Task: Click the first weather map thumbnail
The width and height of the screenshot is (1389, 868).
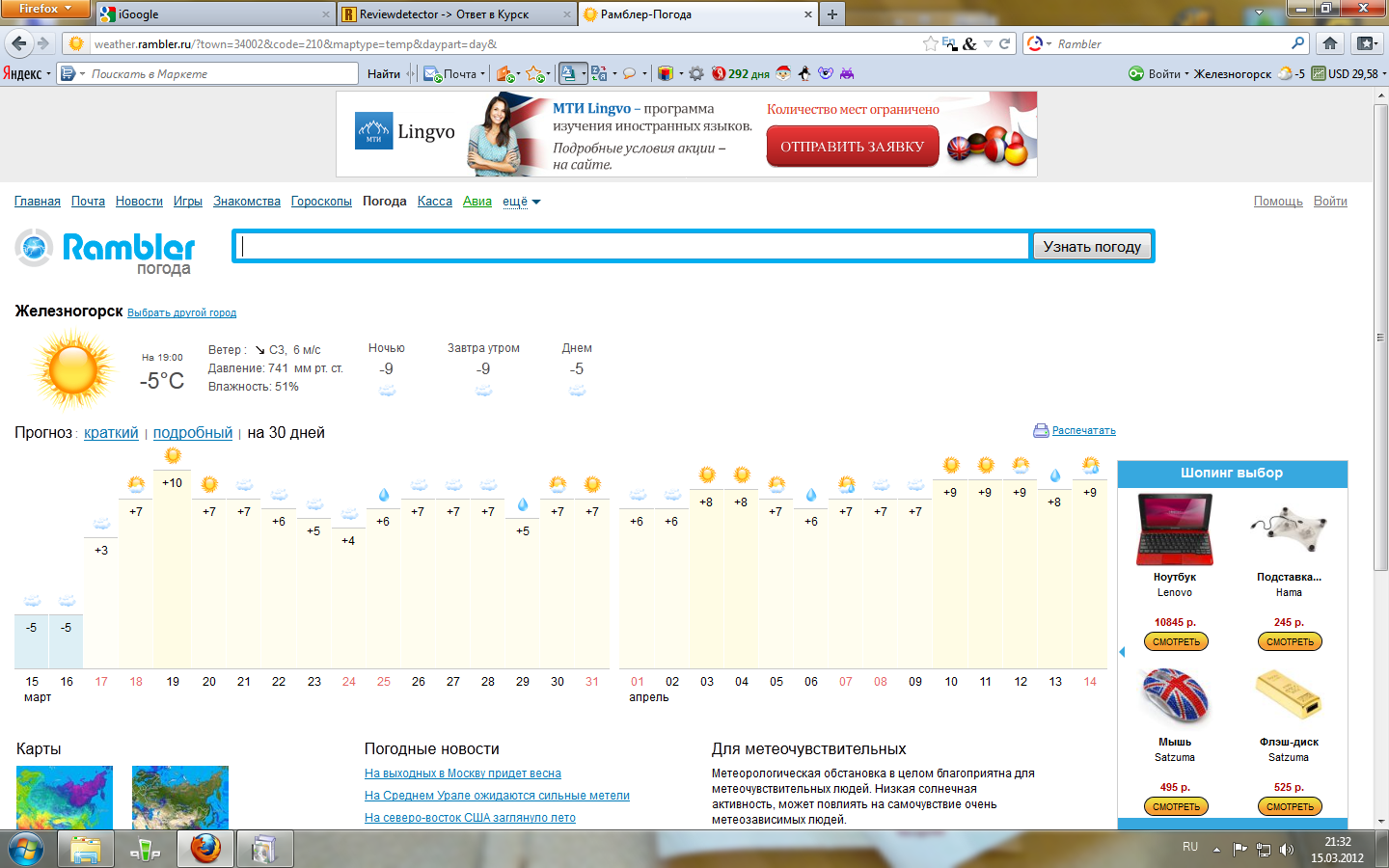Action: click(x=65, y=798)
